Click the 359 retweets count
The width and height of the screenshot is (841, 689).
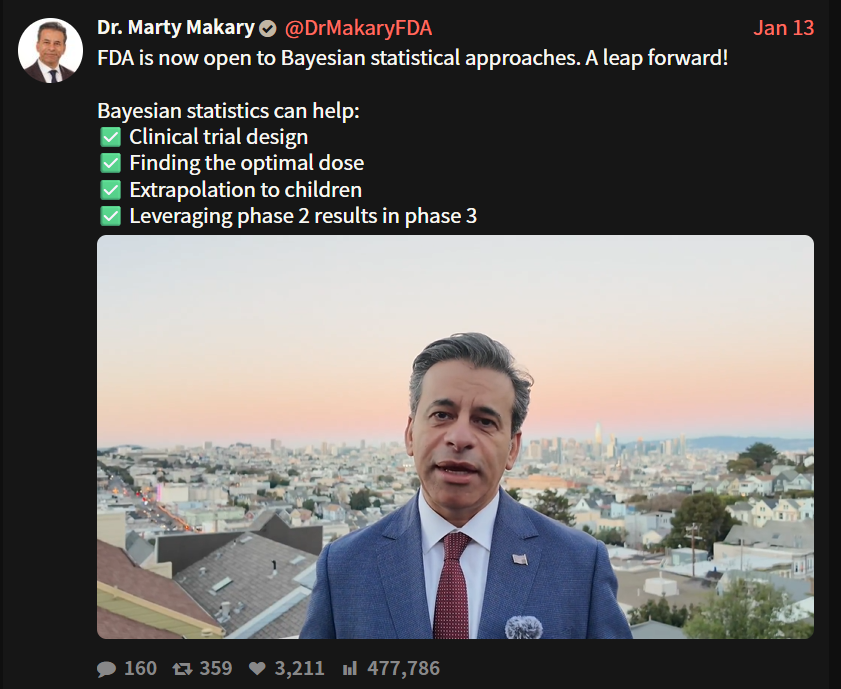[215, 668]
